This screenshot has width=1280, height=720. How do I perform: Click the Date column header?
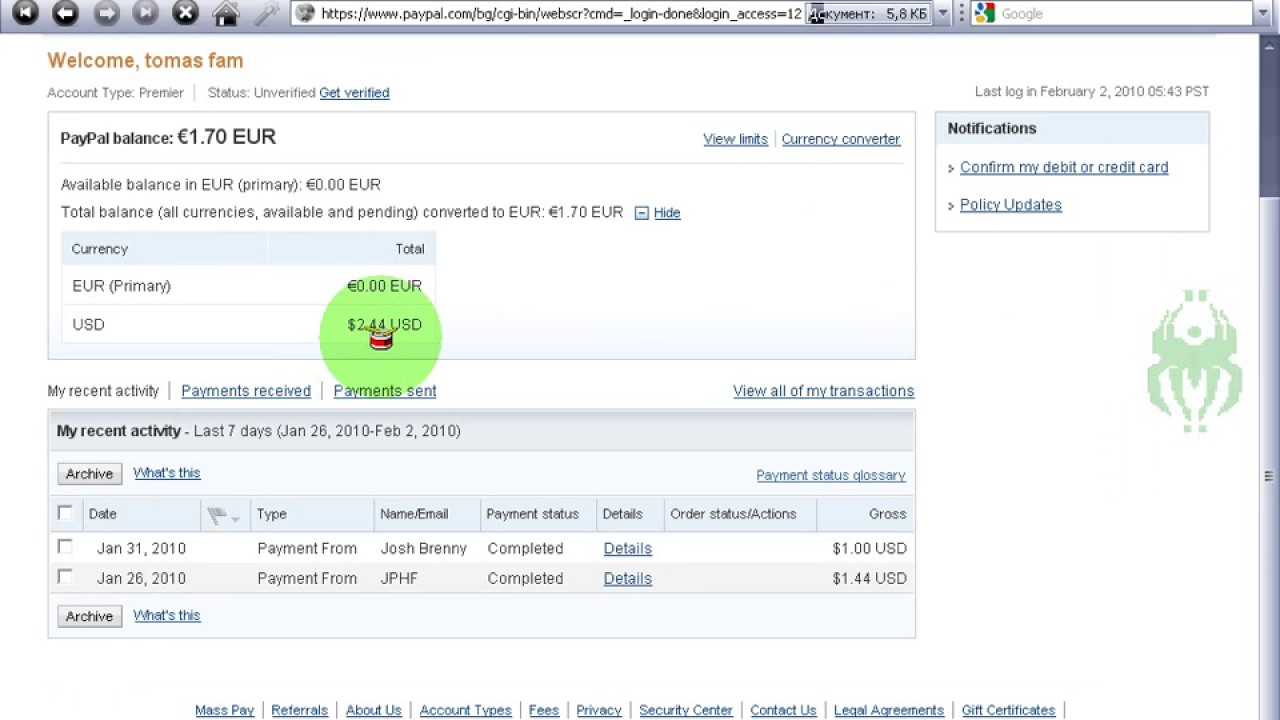click(x=103, y=514)
